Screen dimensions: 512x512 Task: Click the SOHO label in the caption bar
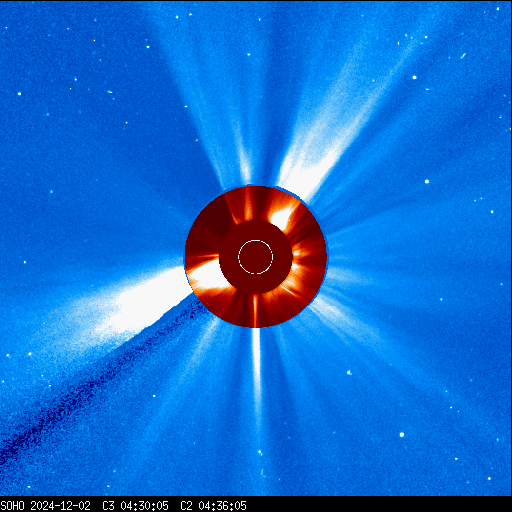(x=12, y=506)
